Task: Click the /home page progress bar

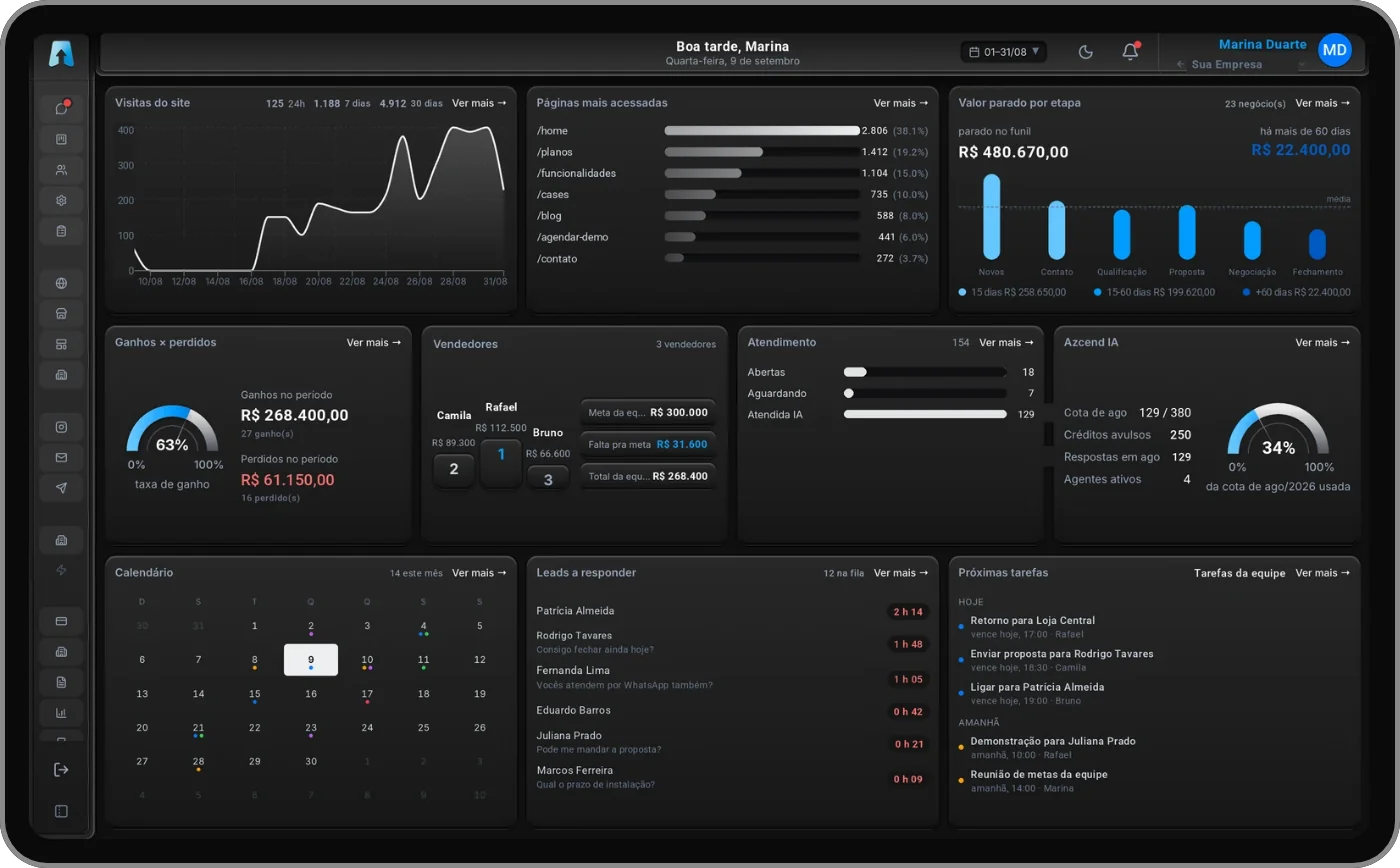Action: click(x=762, y=130)
